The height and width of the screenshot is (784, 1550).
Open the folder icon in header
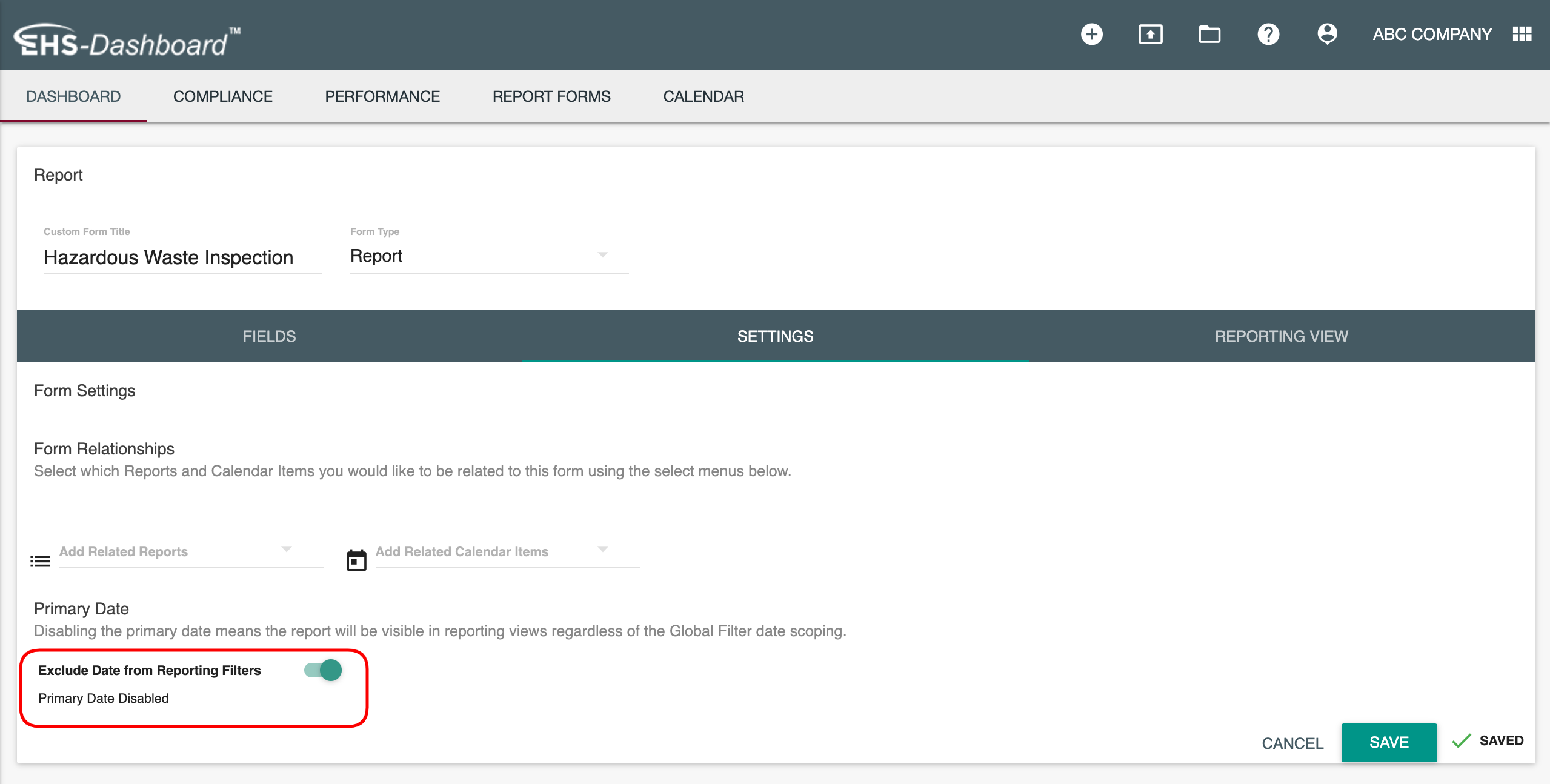coord(1209,35)
